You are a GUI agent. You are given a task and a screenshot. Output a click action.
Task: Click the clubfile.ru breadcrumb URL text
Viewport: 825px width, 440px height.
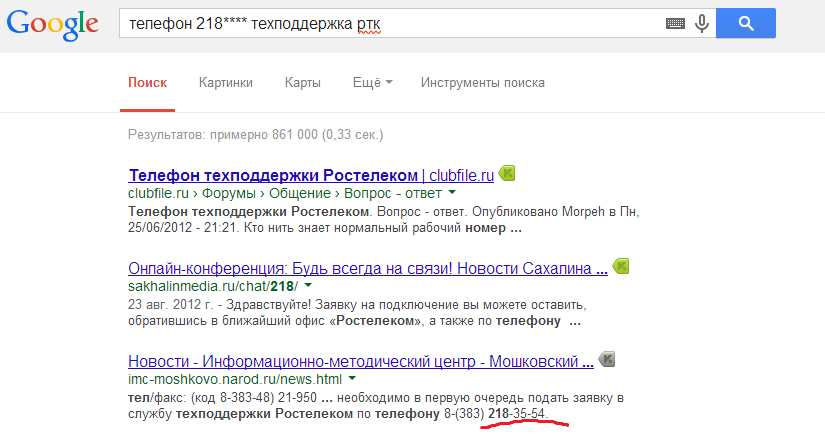point(285,193)
